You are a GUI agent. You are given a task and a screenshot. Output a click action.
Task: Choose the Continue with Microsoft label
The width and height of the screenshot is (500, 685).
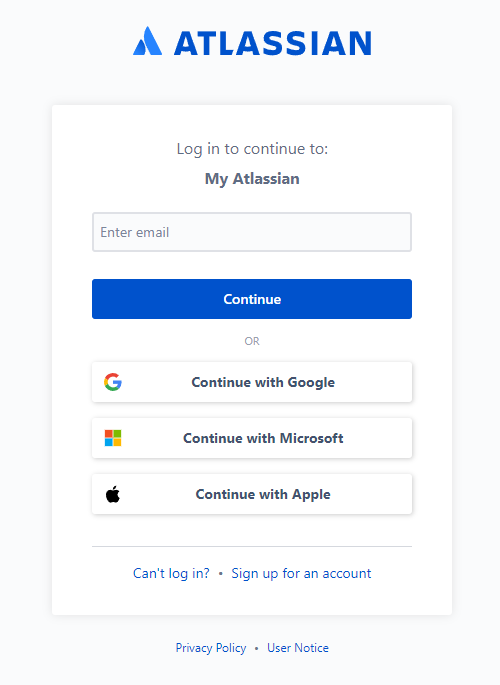click(263, 438)
